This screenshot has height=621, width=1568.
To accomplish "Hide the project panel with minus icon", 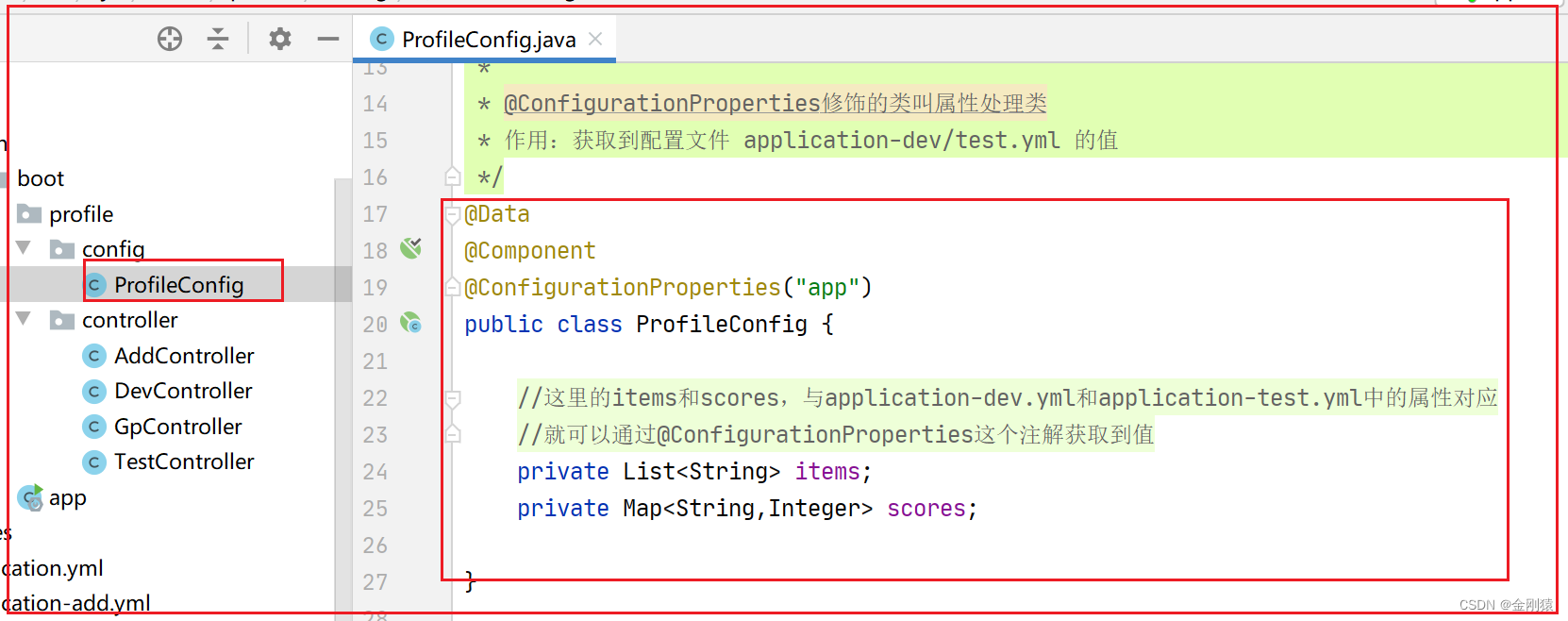I will [x=328, y=39].
